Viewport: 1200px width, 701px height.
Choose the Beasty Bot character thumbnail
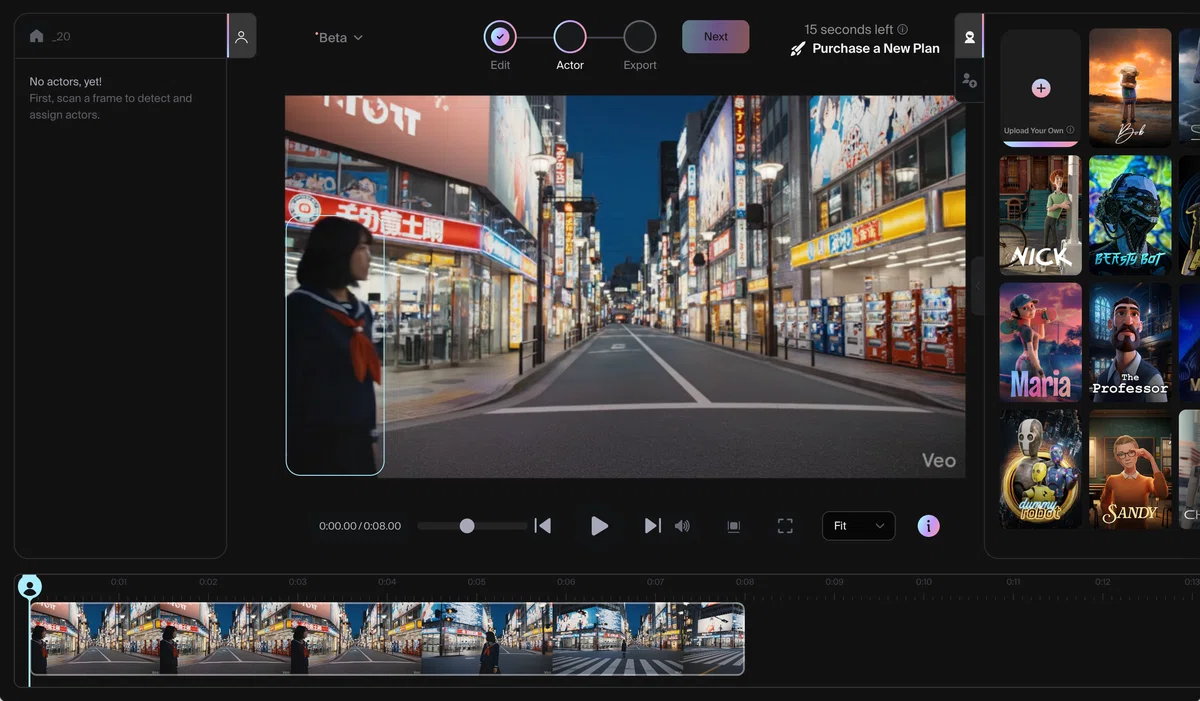[1130, 215]
